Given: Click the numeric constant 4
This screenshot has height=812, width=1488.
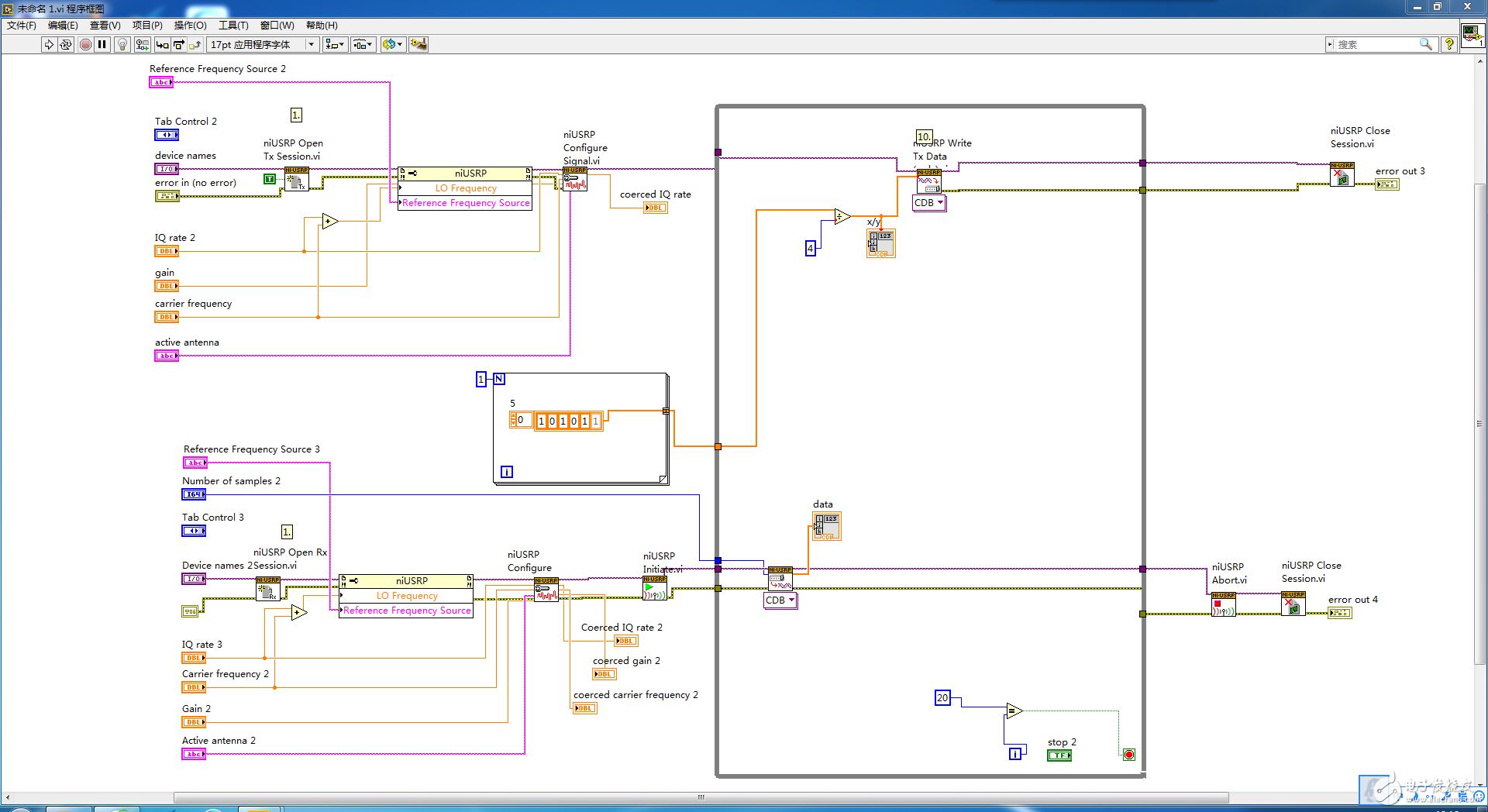Looking at the screenshot, I should pos(811,249).
